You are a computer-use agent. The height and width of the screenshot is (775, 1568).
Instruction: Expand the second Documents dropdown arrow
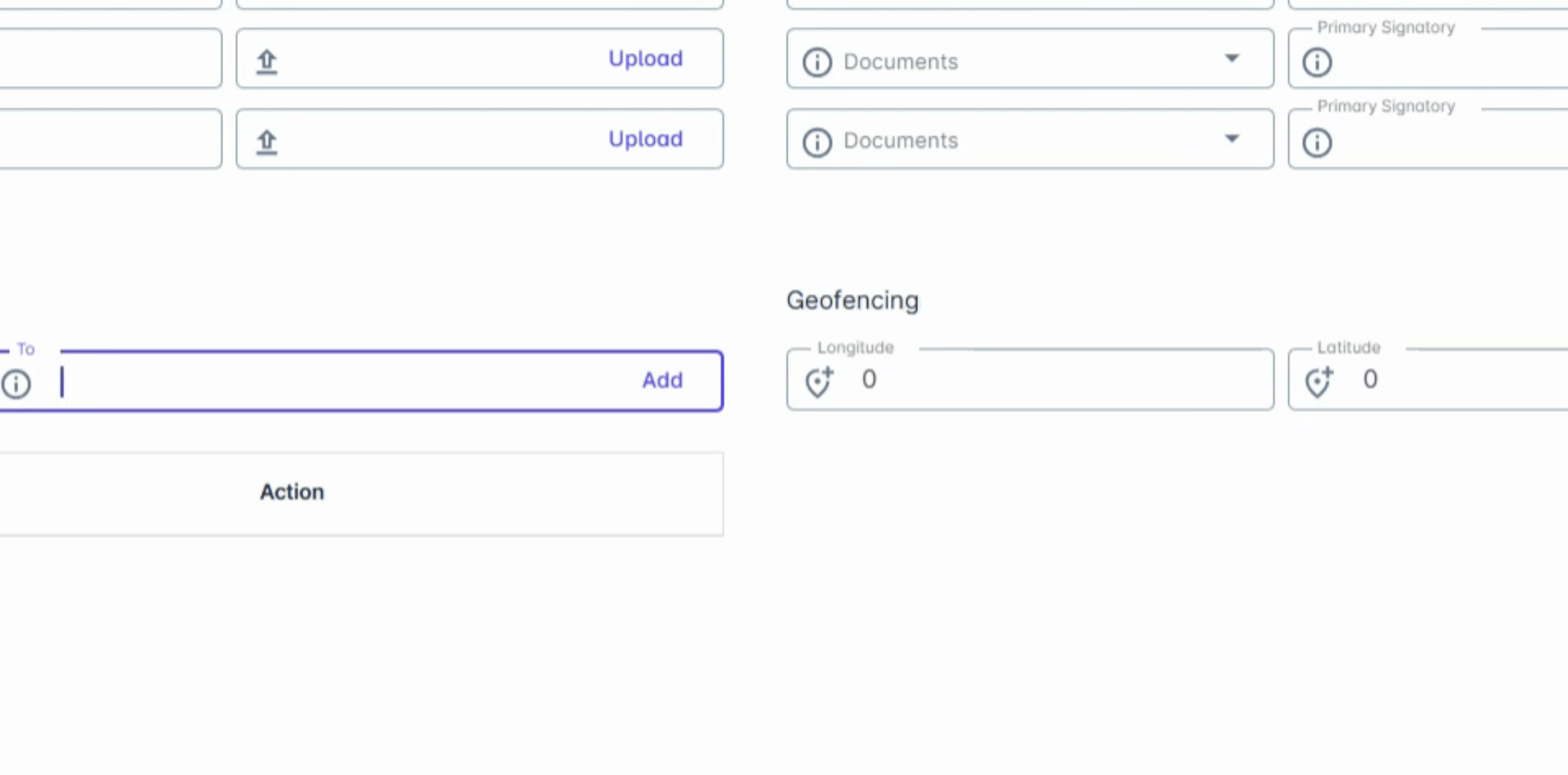coord(1232,138)
